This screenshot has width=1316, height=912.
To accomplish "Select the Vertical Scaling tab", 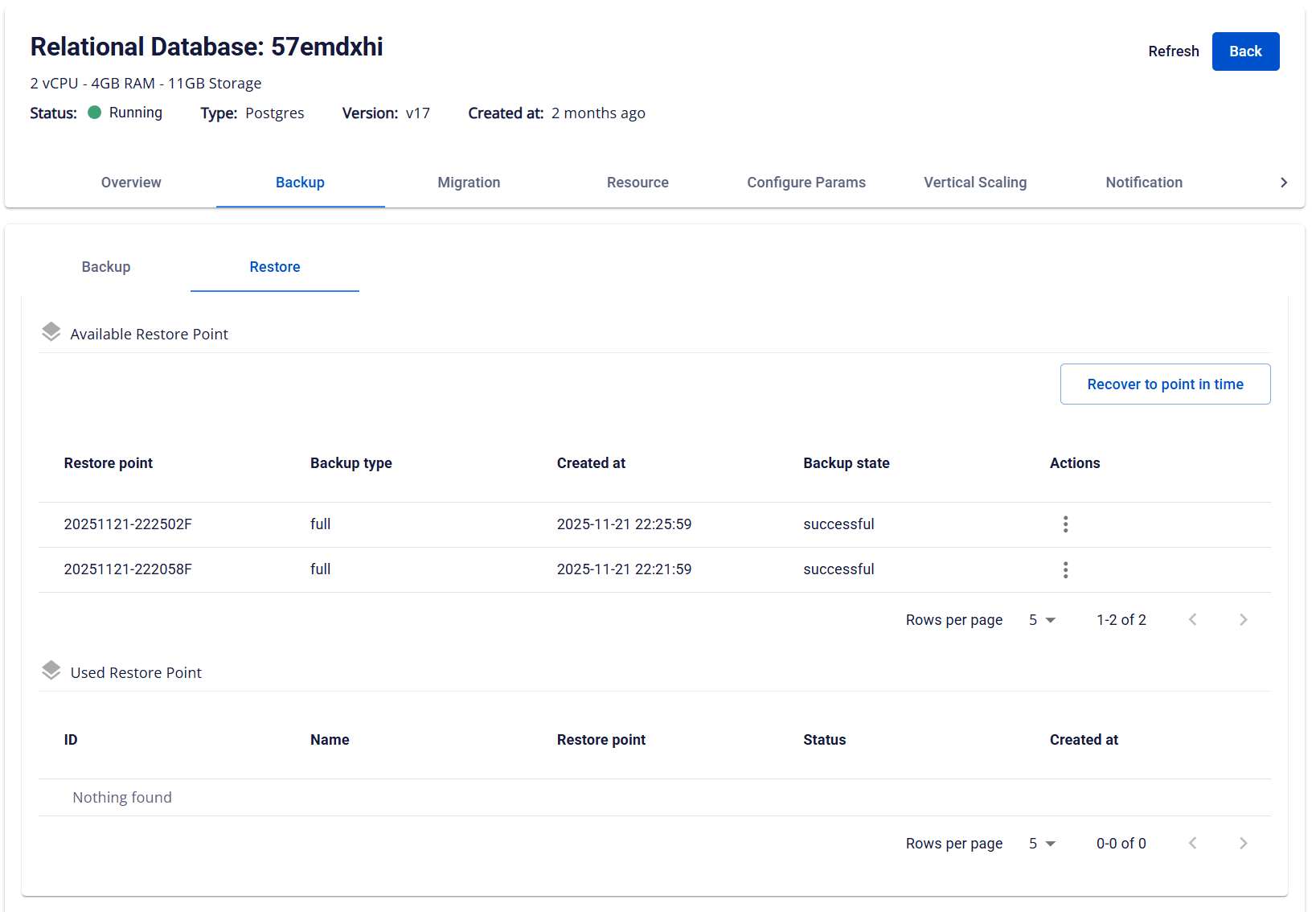I will point(975,183).
